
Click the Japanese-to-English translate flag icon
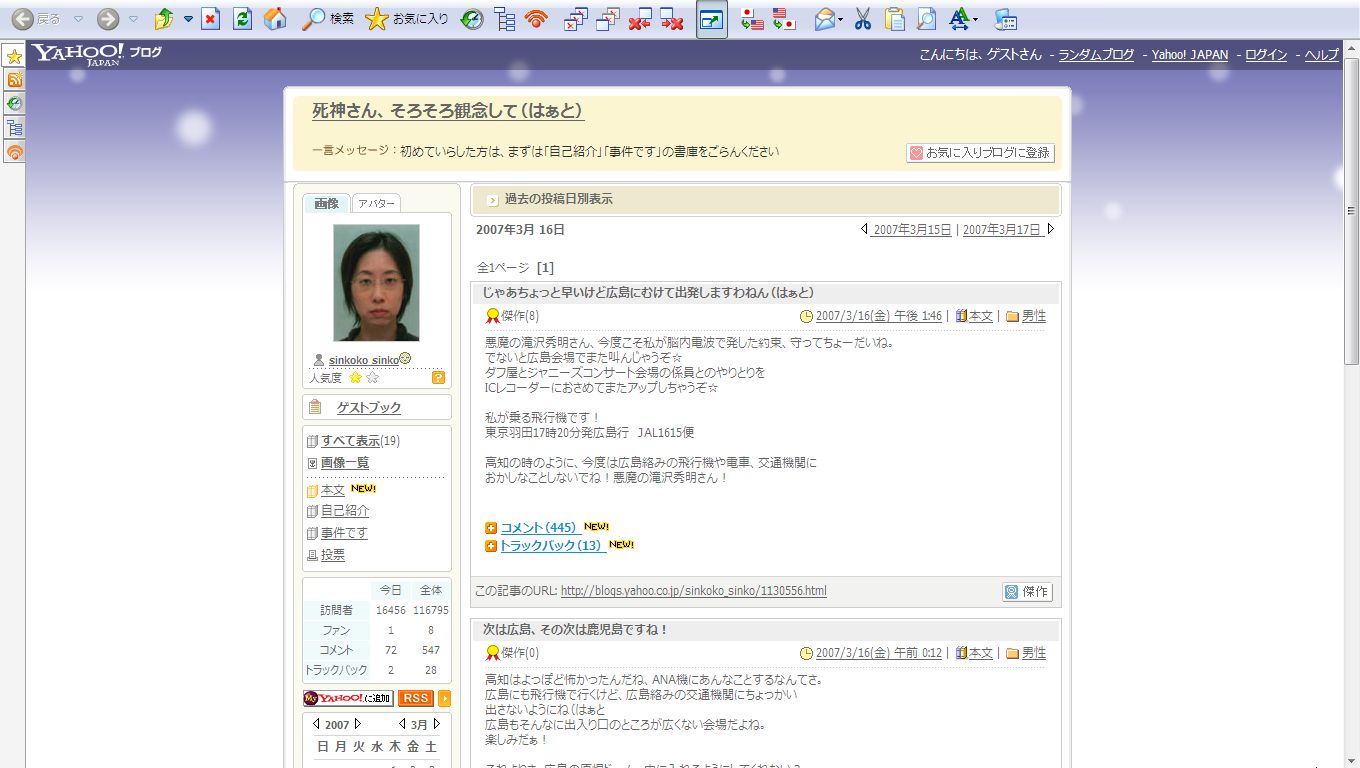753,19
